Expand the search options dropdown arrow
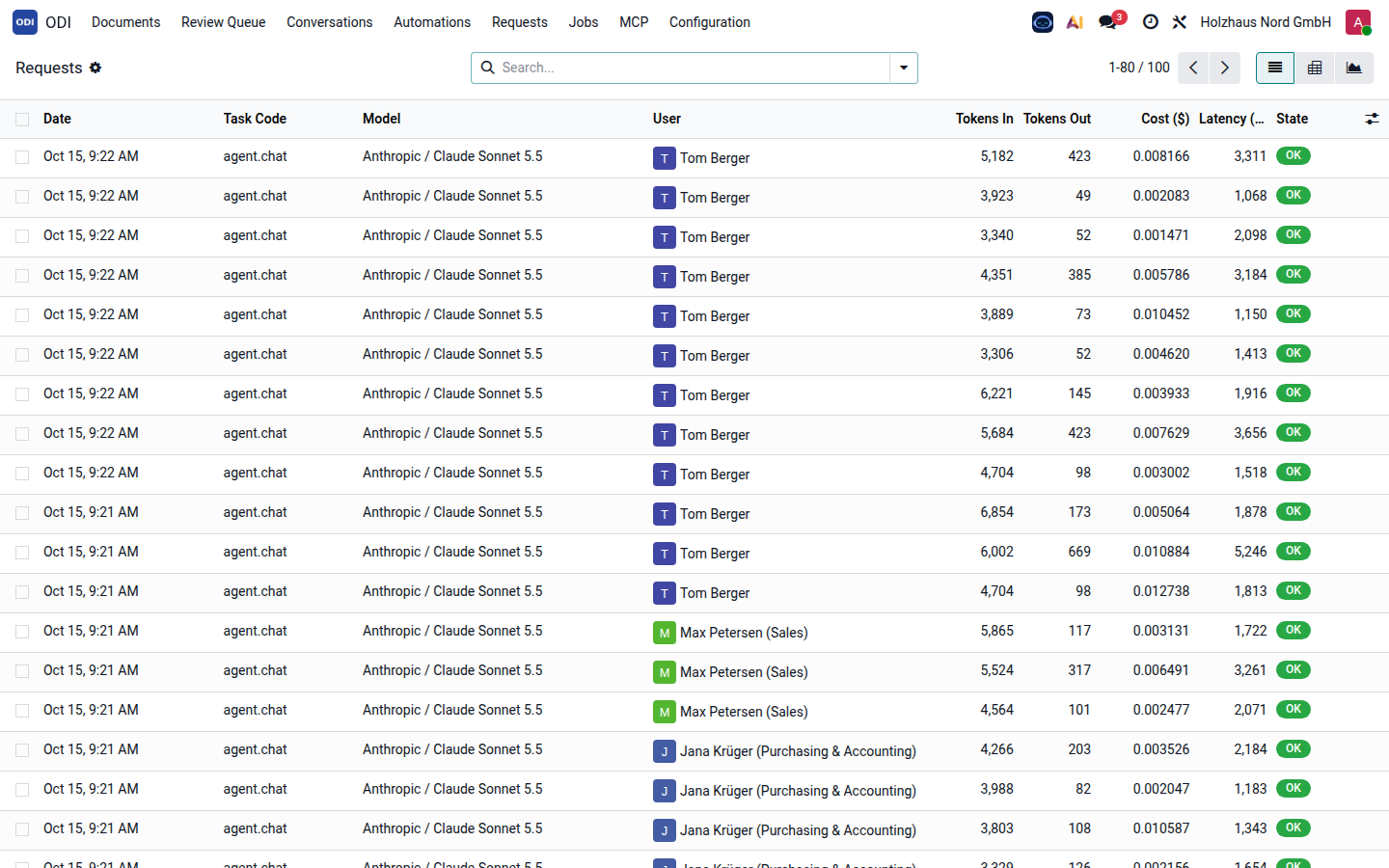 (x=904, y=68)
